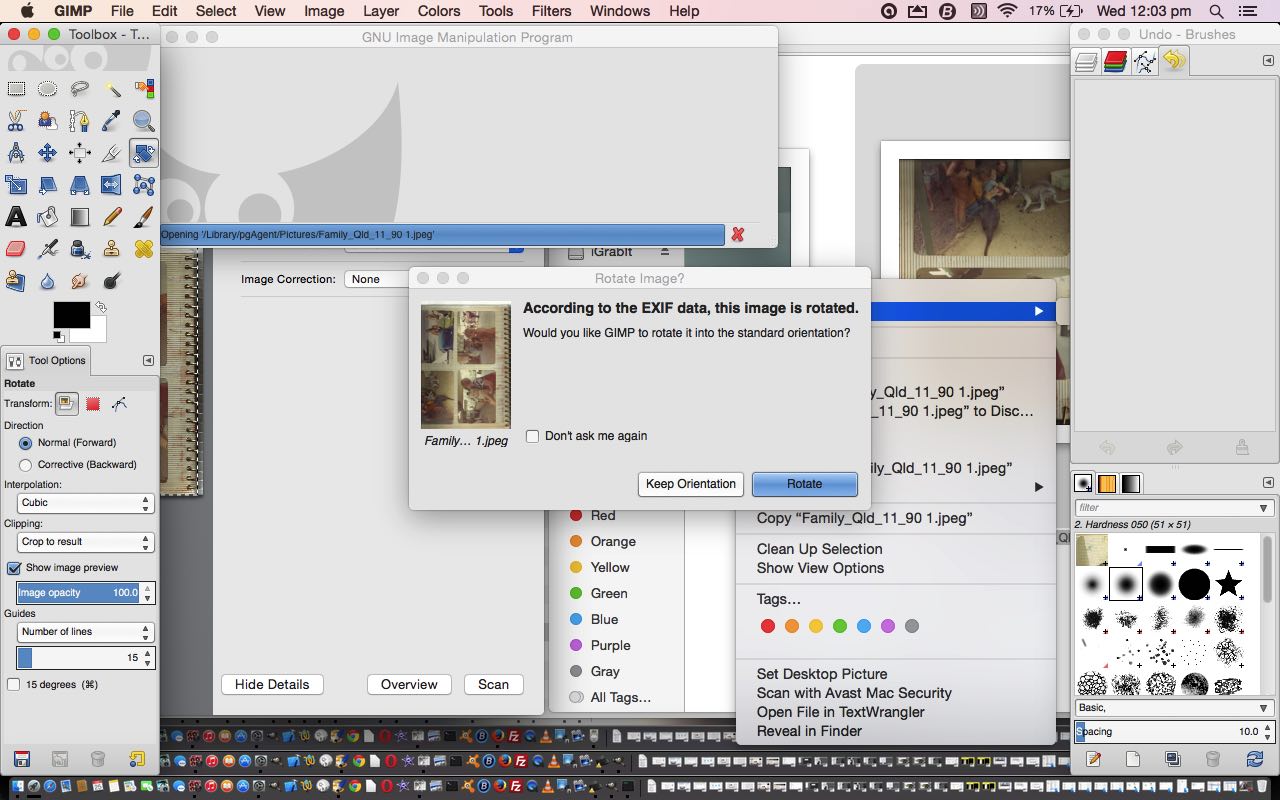
Task: Click the Scan button
Action: 493,685
